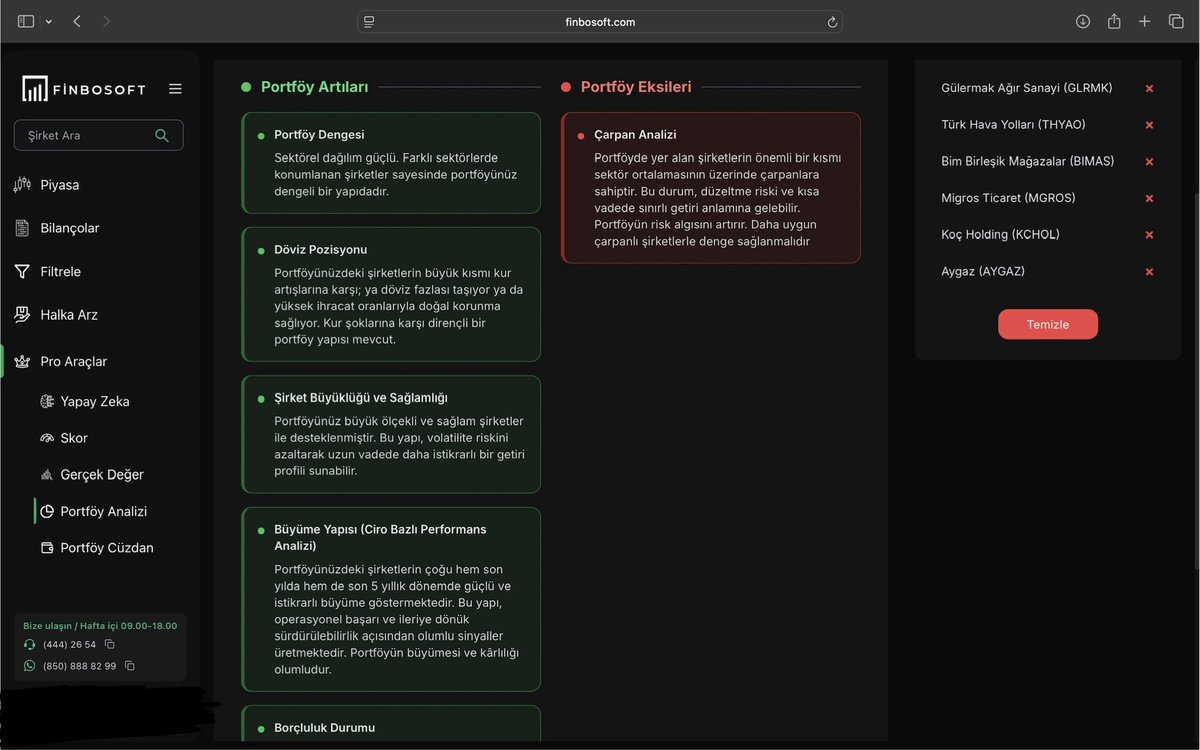The width and height of the screenshot is (1200, 750).
Task: Remove Koç Holding (KCHOL) from list
Action: (1149, 235)
